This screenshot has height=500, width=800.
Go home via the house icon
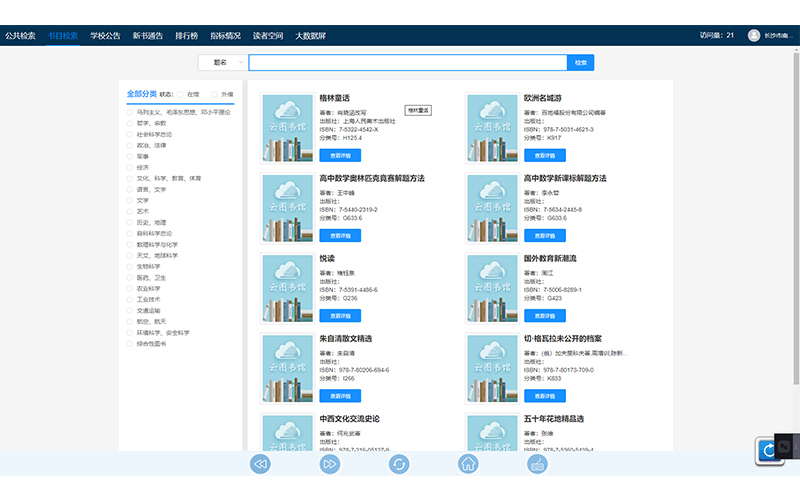coord(468,464)
